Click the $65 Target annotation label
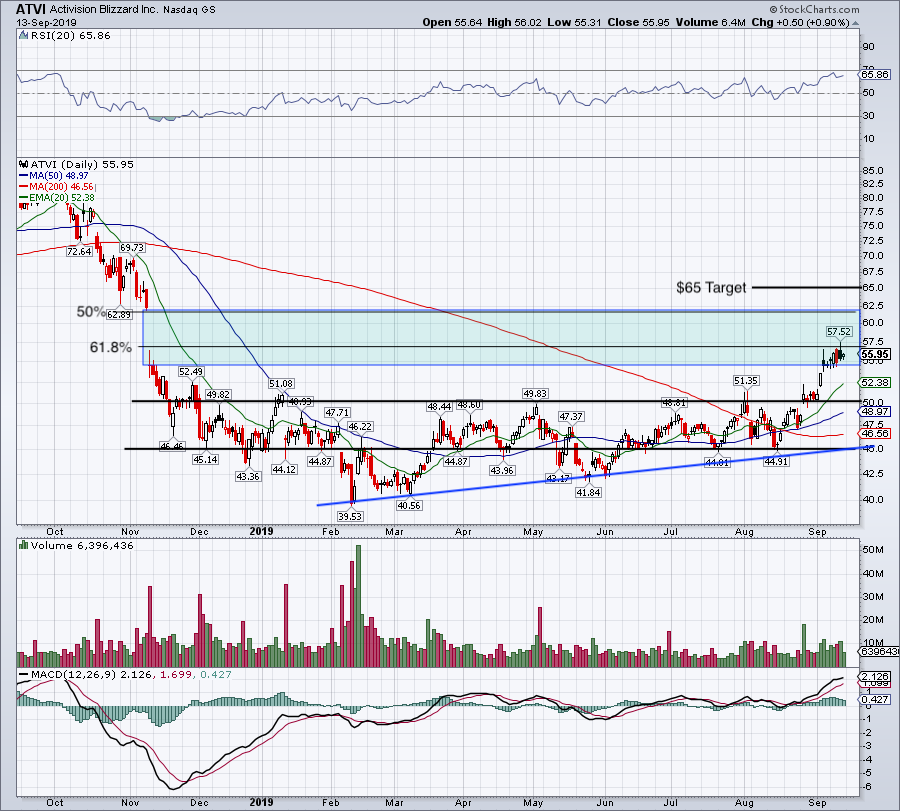Image resolution: width=900 pixels, height=811 pixels. click(711, 288)
